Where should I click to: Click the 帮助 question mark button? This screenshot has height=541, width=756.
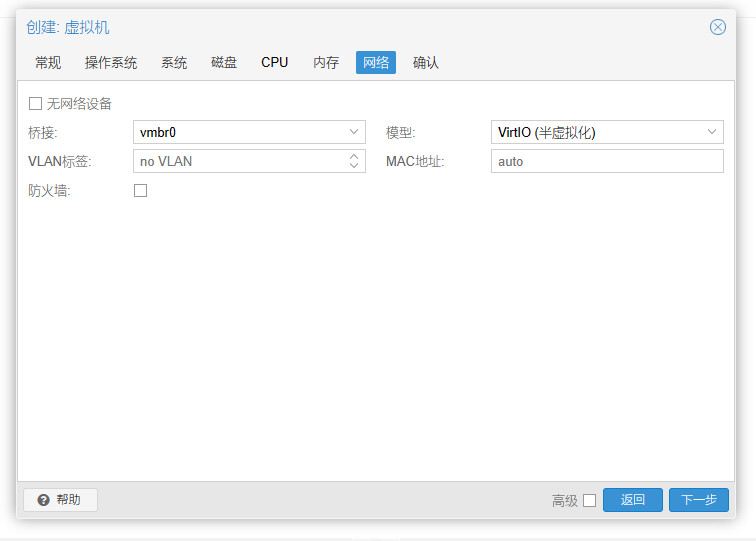[x=60, y=500]
